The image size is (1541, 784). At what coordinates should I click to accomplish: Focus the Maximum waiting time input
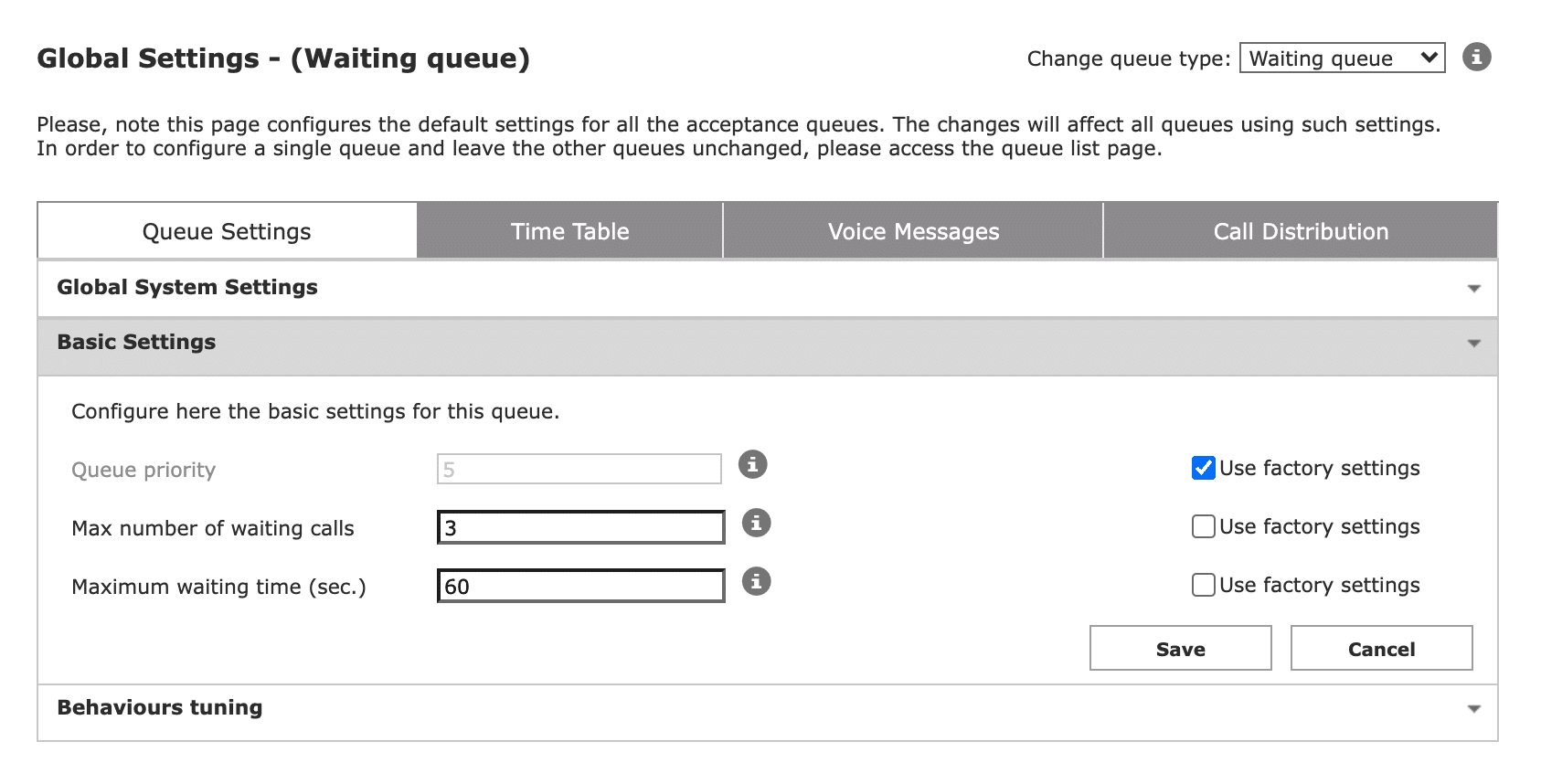point(580,587)
